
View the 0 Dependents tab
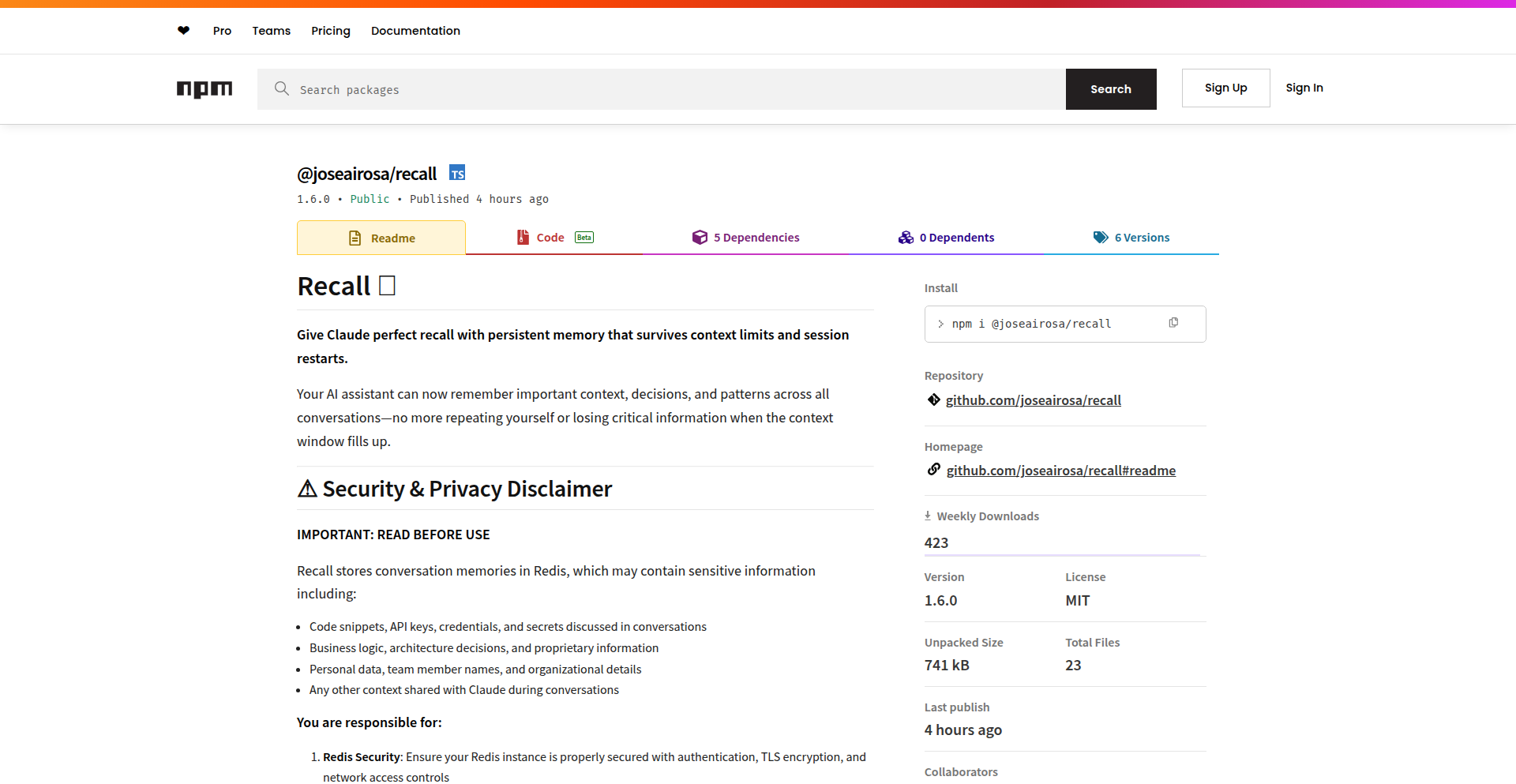946,238
